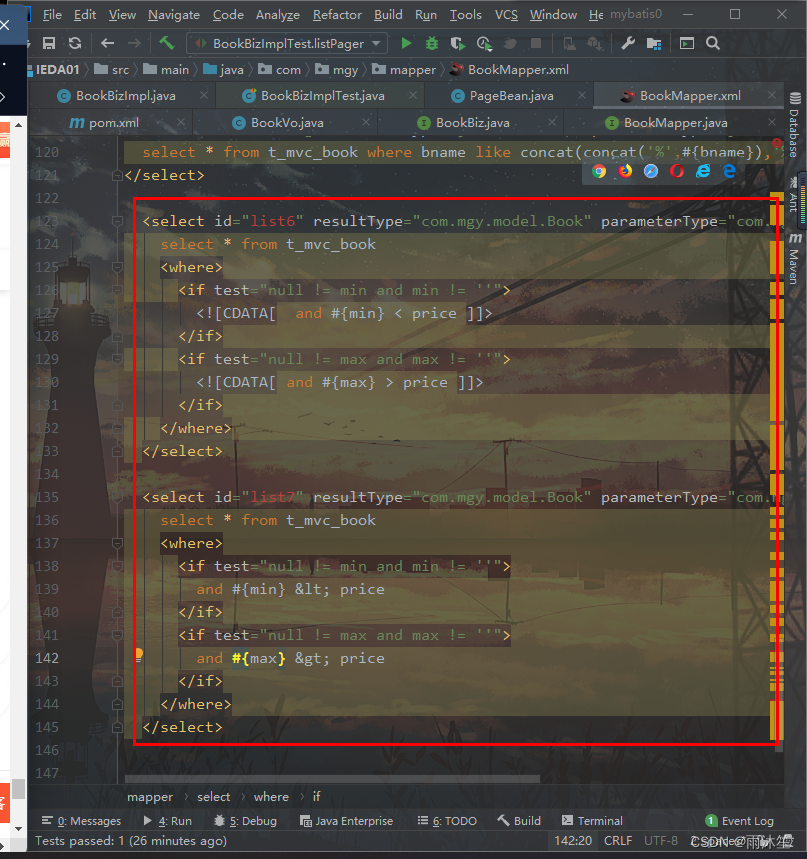Toggle fold end marker at line 145
The width and height of the screenshot is (807, 859).
[x=117, y=727]
